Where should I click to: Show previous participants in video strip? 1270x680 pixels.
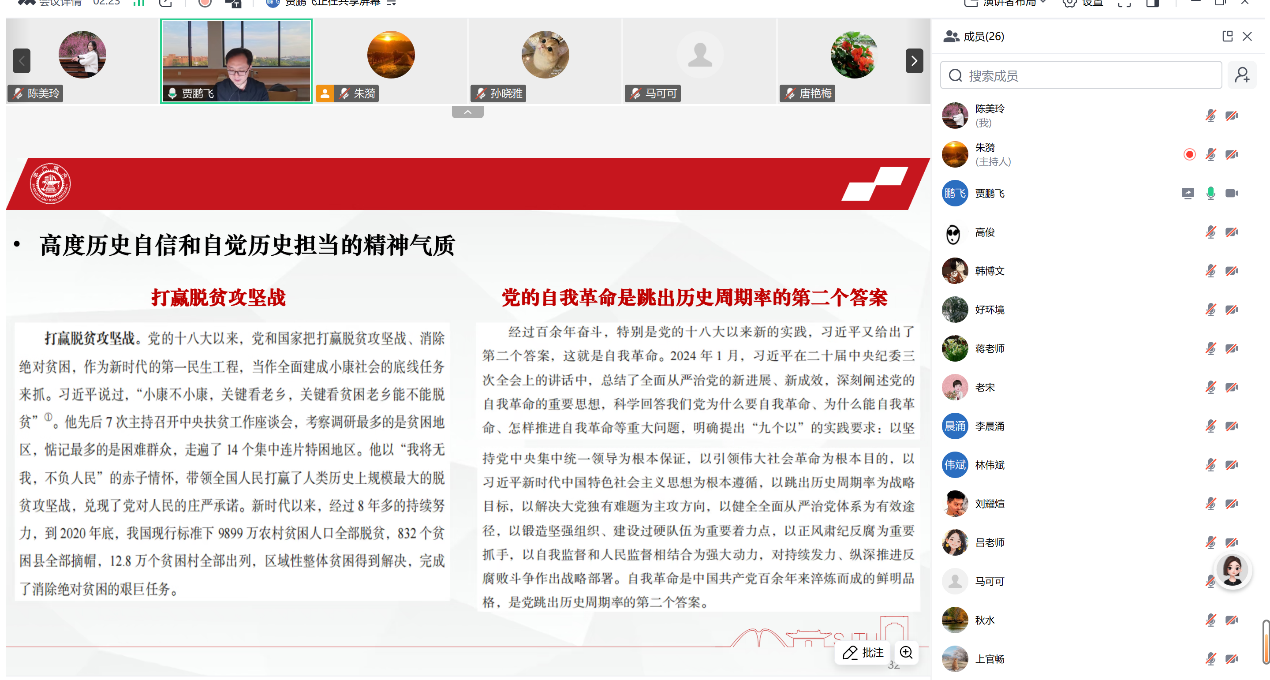click(21, 61)
